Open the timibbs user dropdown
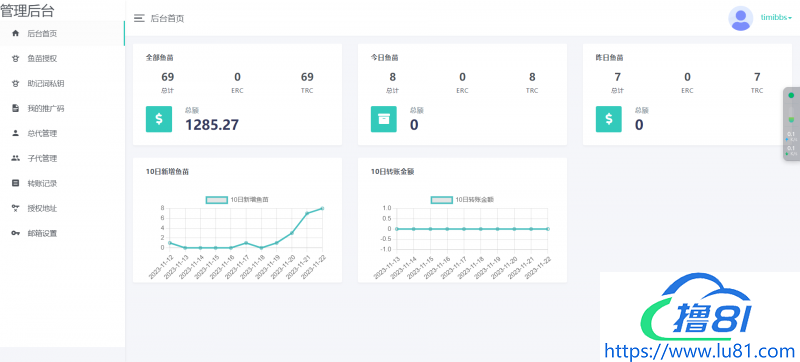Image resolution: width=800 pixels, height=362 pixels. [776, 18]
